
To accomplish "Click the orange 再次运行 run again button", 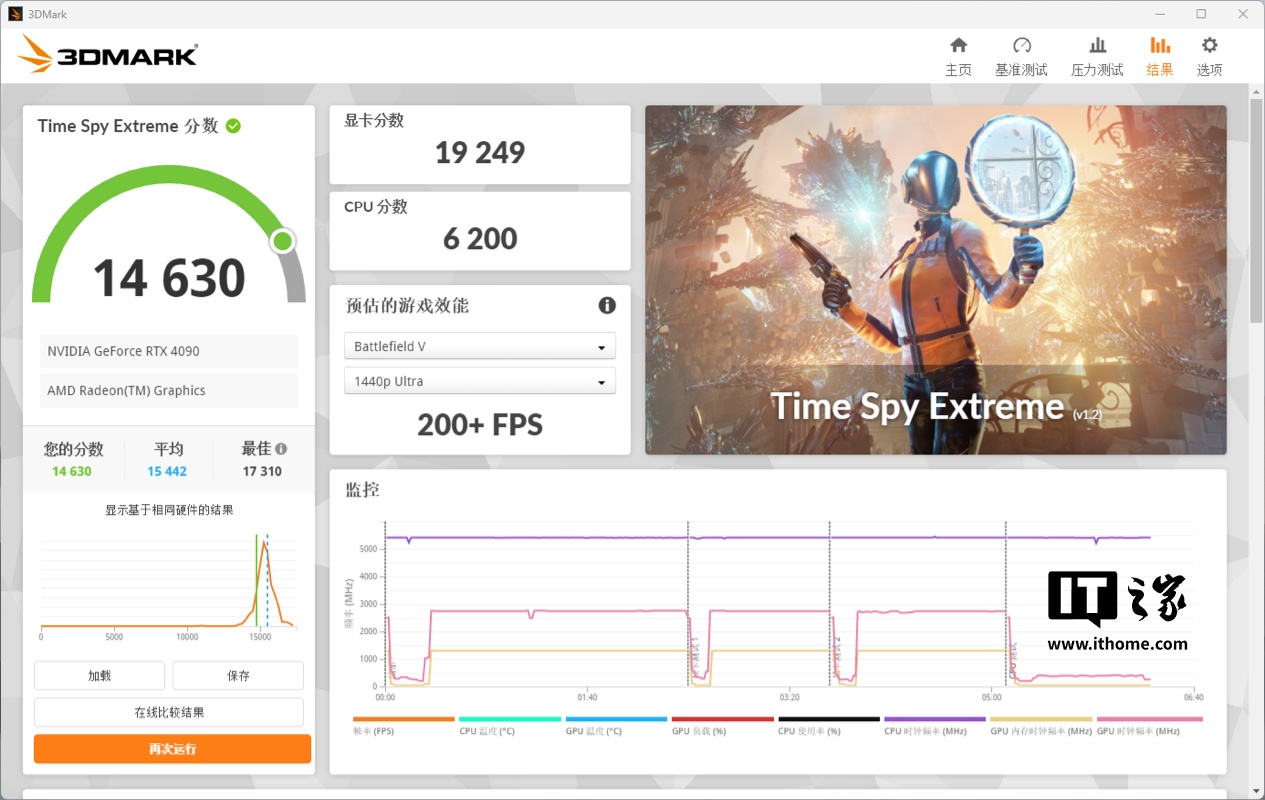I will [x=172, y=749].
